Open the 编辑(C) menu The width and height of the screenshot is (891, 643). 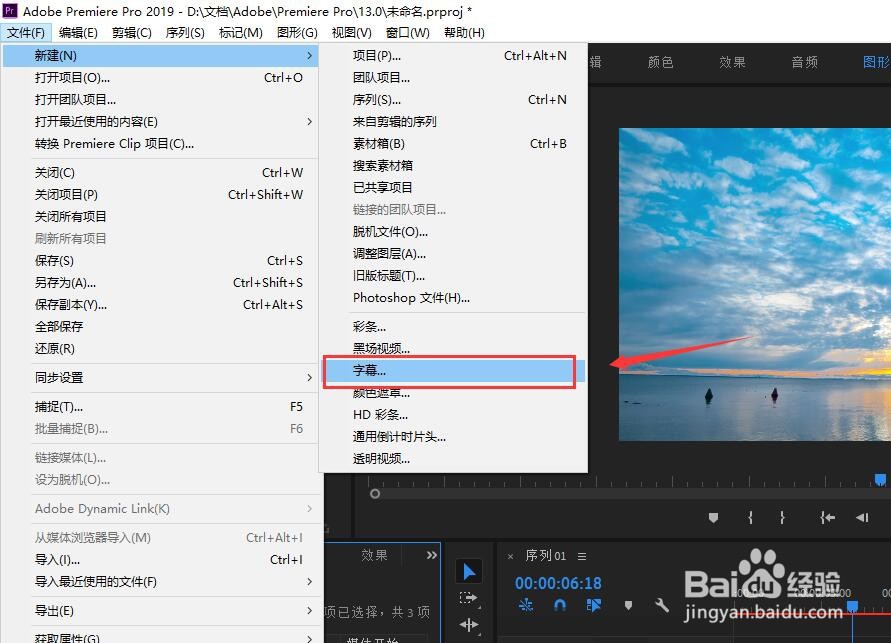77,31
